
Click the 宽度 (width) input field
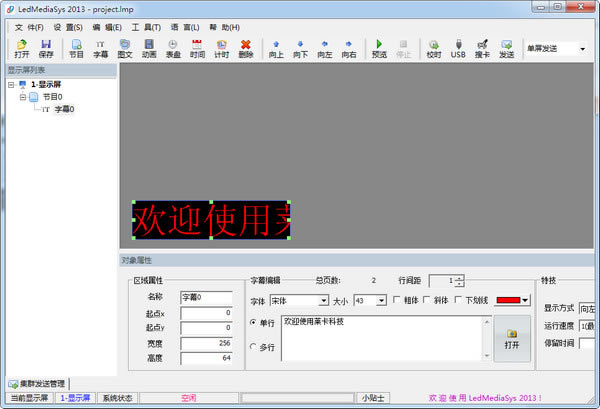[x=207, y=343]
